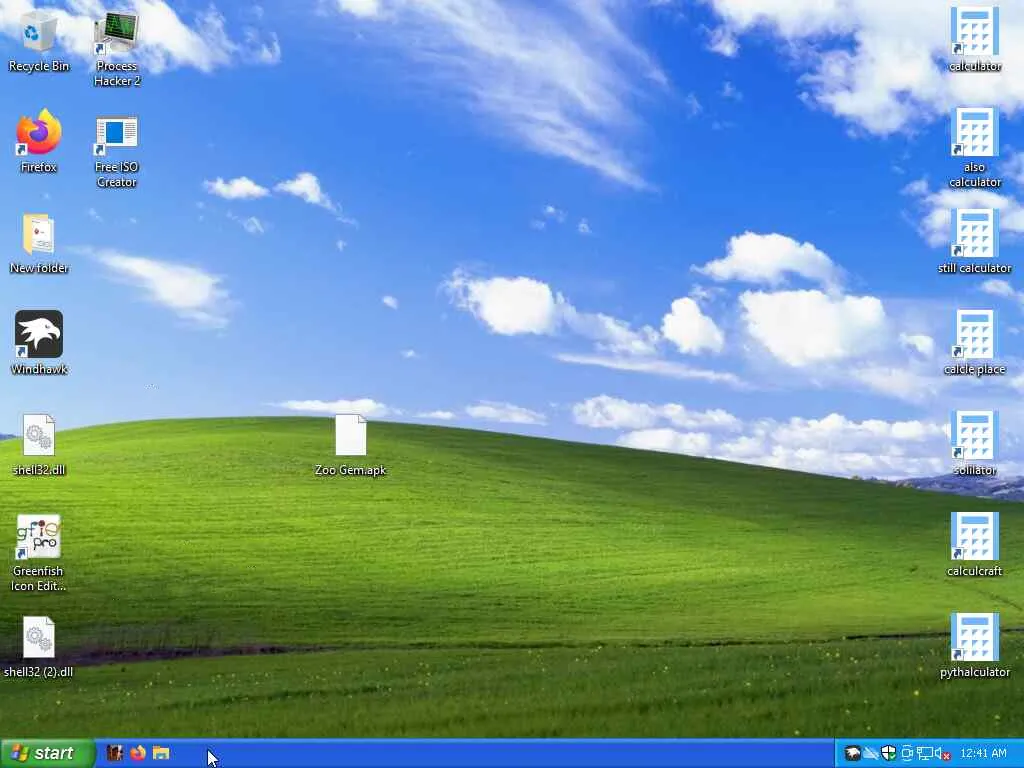
Task: Click the disconnected network signal tray icon
Action: click(x=871, y=754)
